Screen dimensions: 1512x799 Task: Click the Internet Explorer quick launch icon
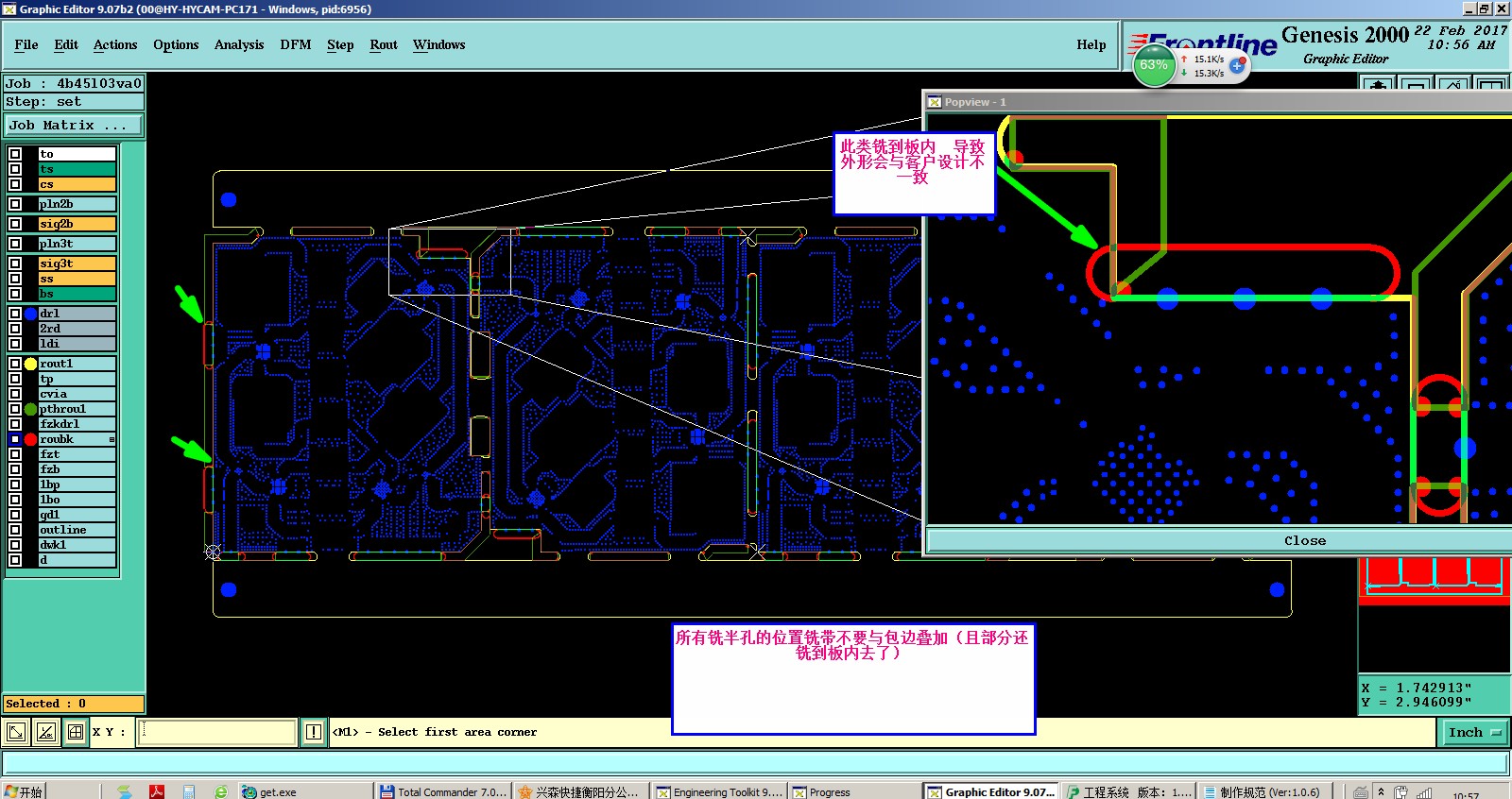[221, 791]
